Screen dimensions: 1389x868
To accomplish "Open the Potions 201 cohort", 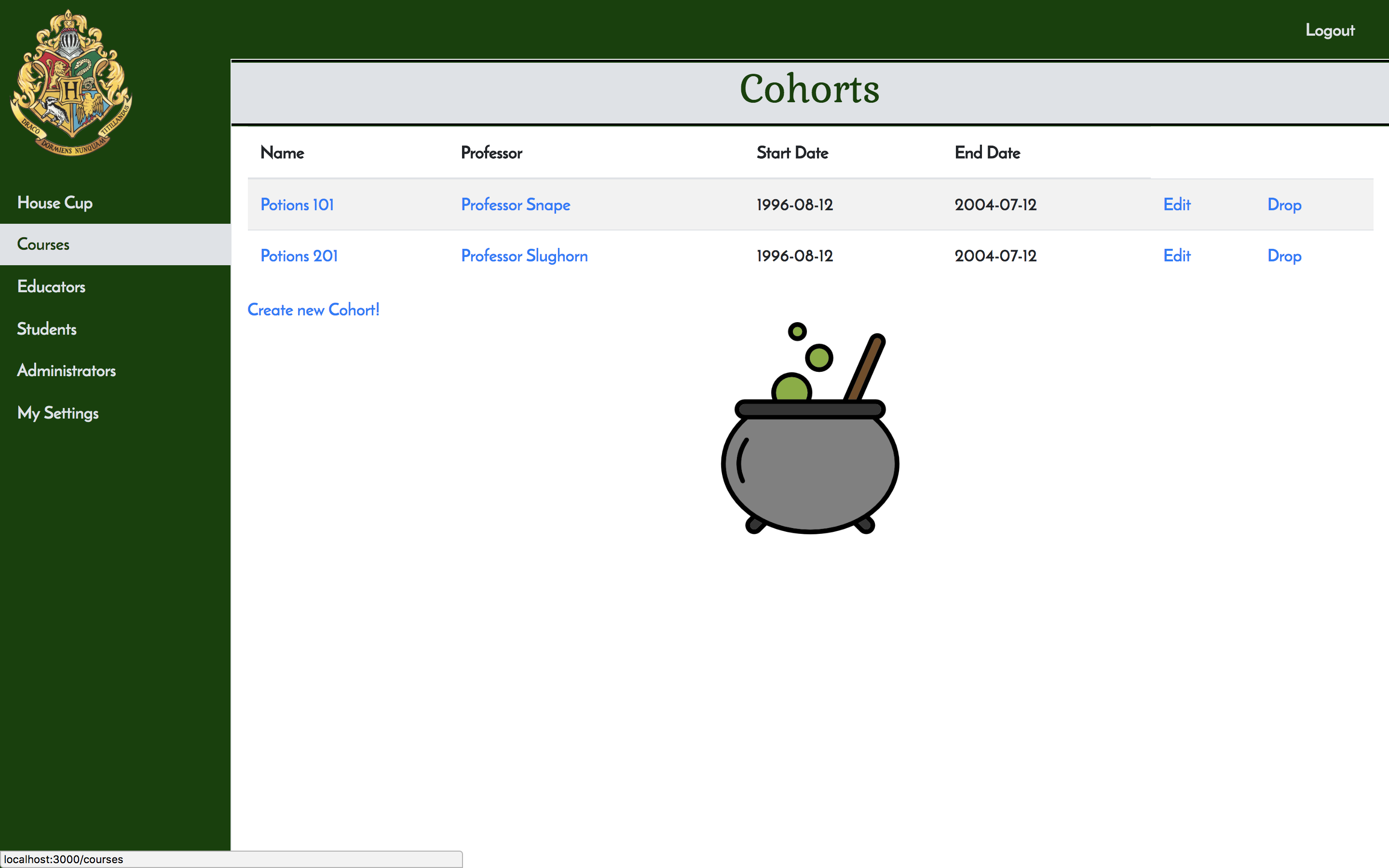I will tap(299, 256).
